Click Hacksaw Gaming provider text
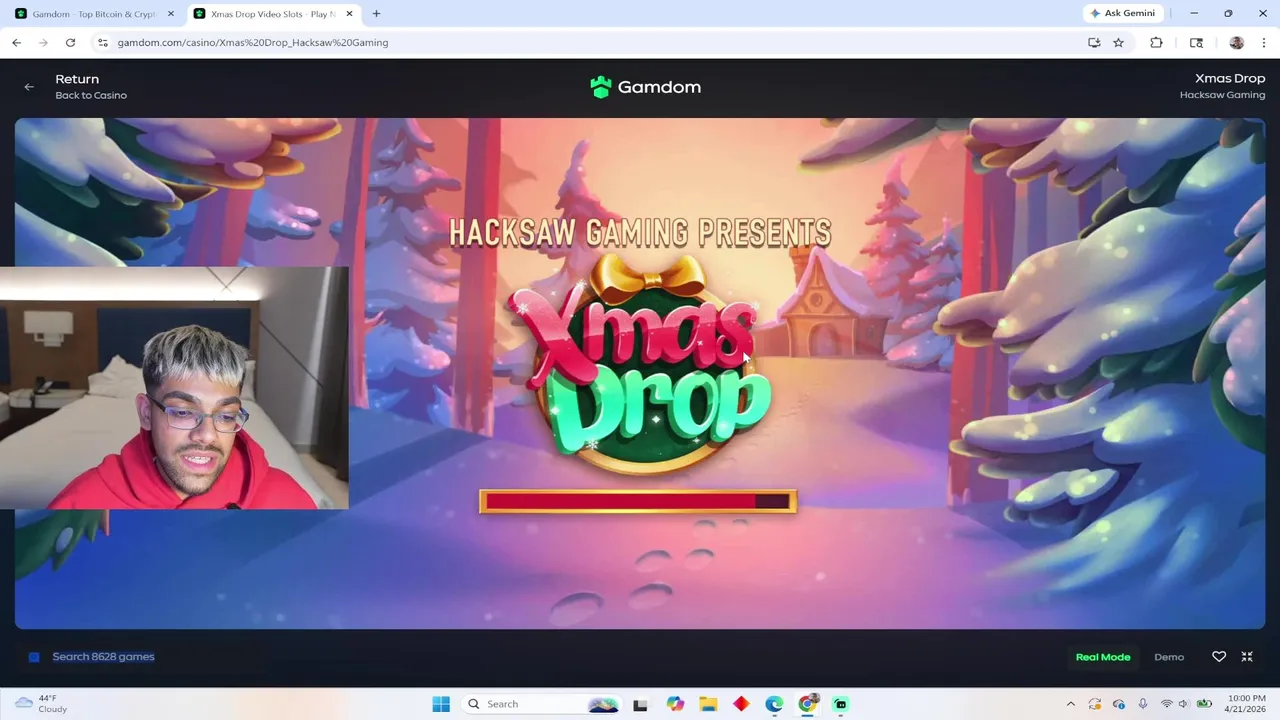Screen dimensions: 1280x720 [x=1222, y=95]
